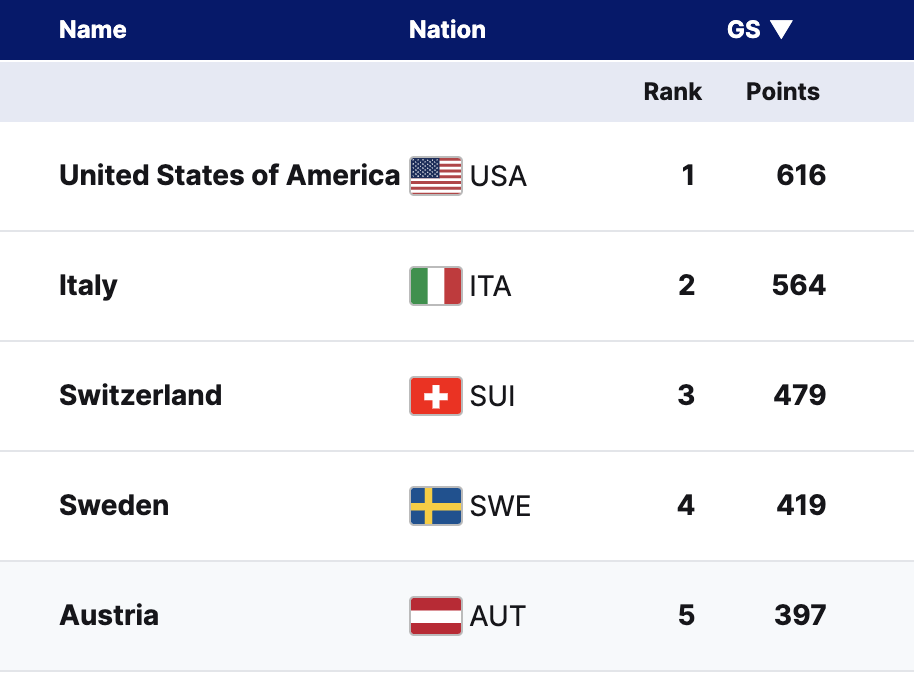Click the Austria flag icon
Viewport: 914px width, 674px height.
click(436, 616)
